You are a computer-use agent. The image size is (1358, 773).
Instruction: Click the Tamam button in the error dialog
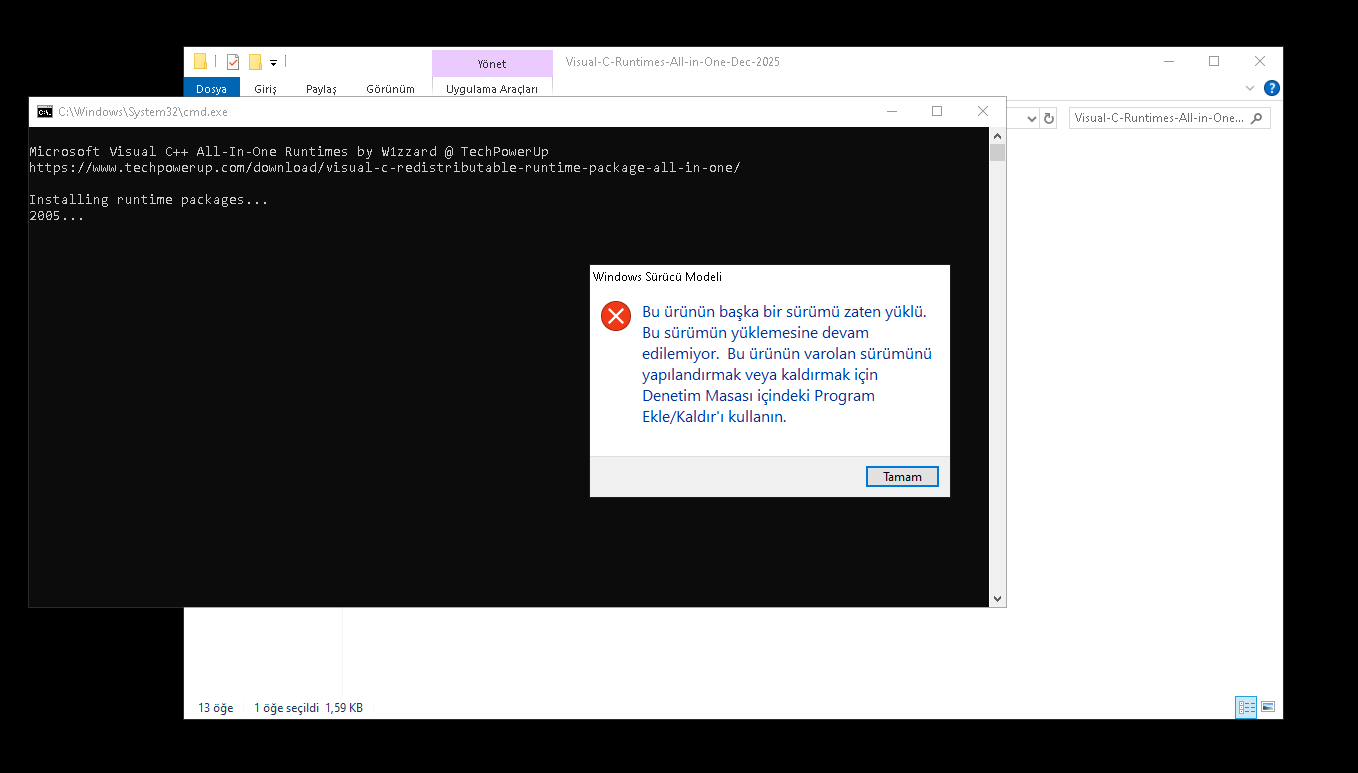click(902, 477)
